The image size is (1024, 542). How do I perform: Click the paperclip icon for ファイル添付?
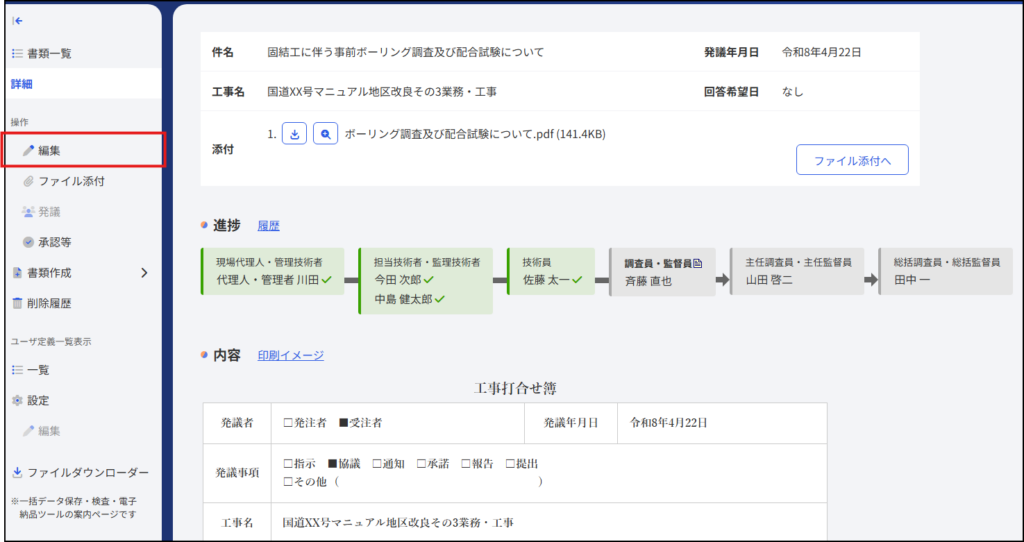coord(28,182)
